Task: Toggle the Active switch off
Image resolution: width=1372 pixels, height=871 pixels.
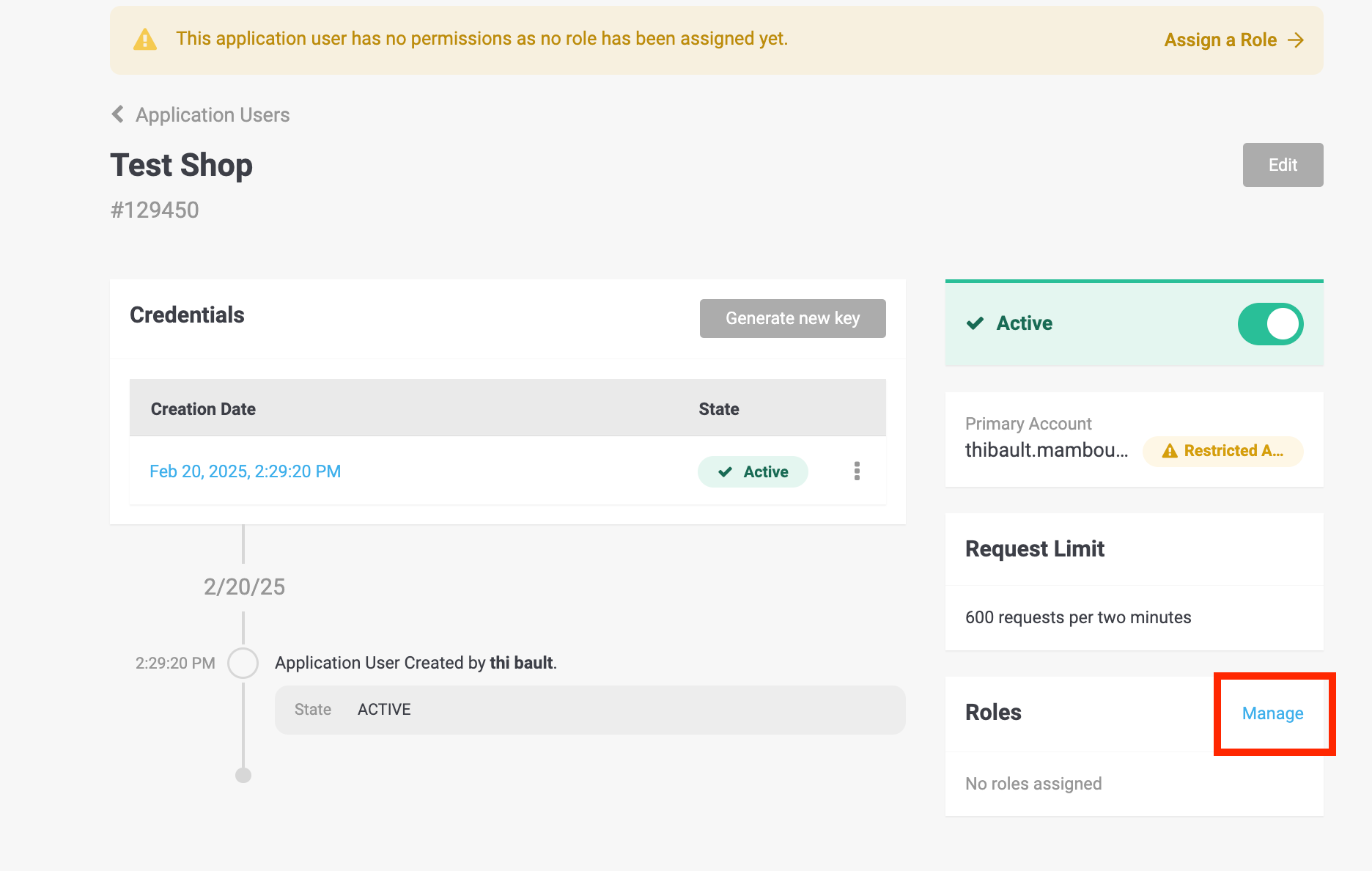Action: pyautogui.click(x=1270, y=324)
